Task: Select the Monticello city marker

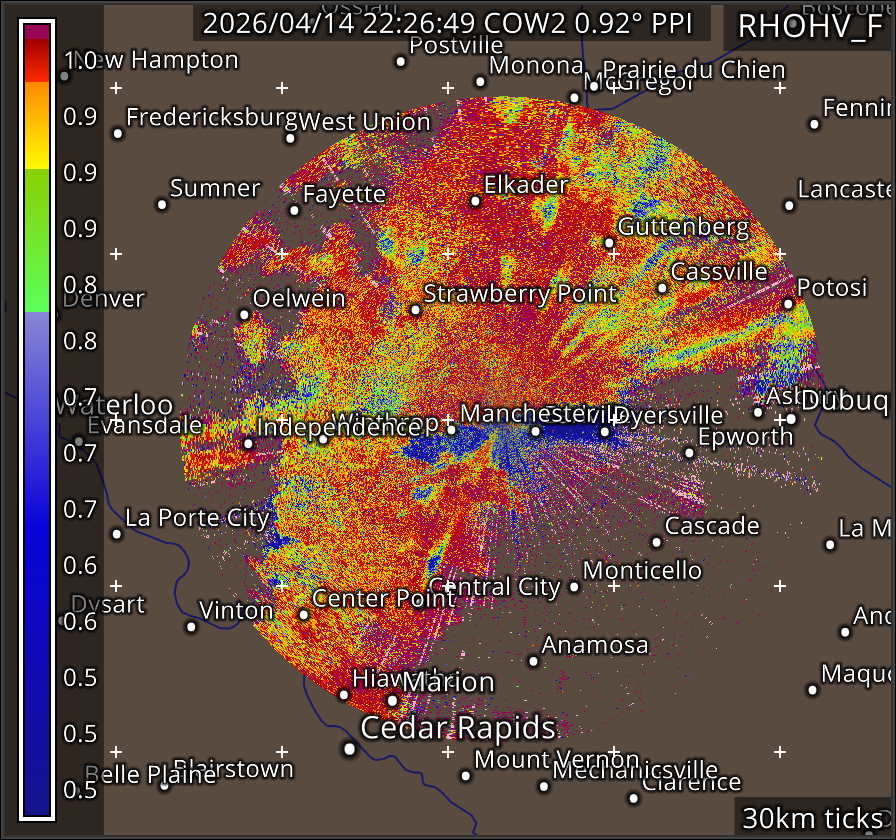Action: click(574, 586)
